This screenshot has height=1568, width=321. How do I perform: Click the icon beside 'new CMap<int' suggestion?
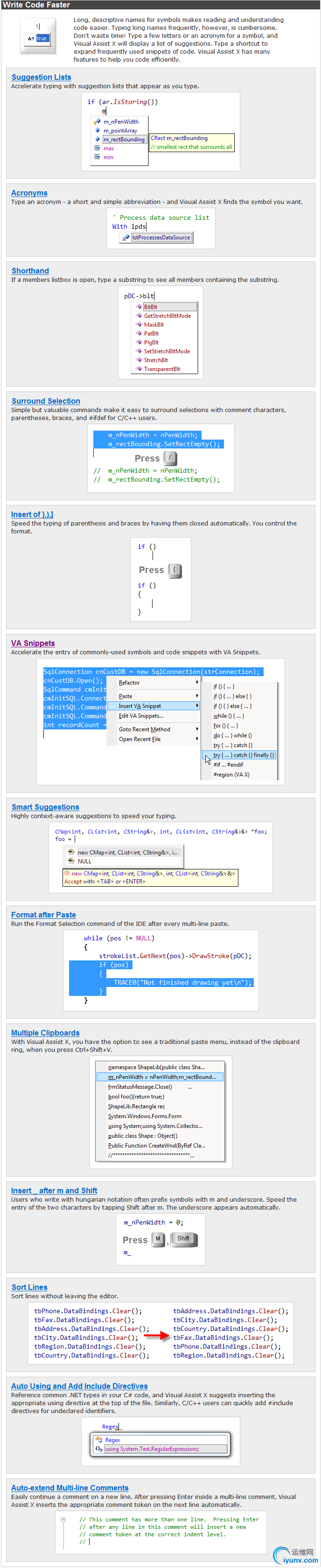pos(72,852)
